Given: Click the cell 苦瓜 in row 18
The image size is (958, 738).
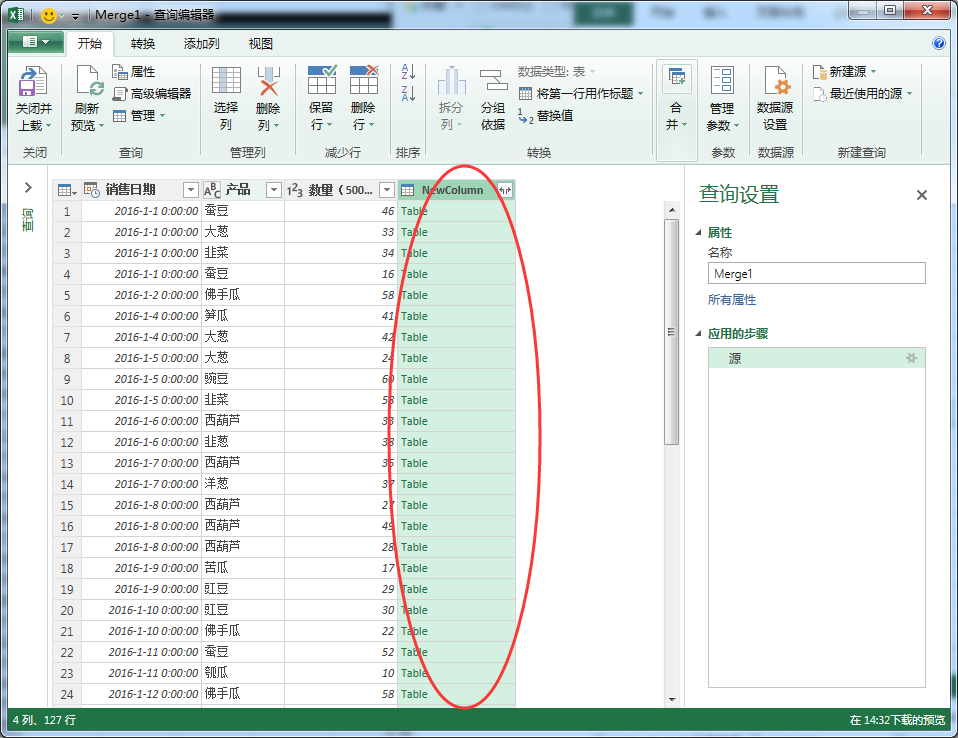Looking at the screenshot, I should click(243, 568).
